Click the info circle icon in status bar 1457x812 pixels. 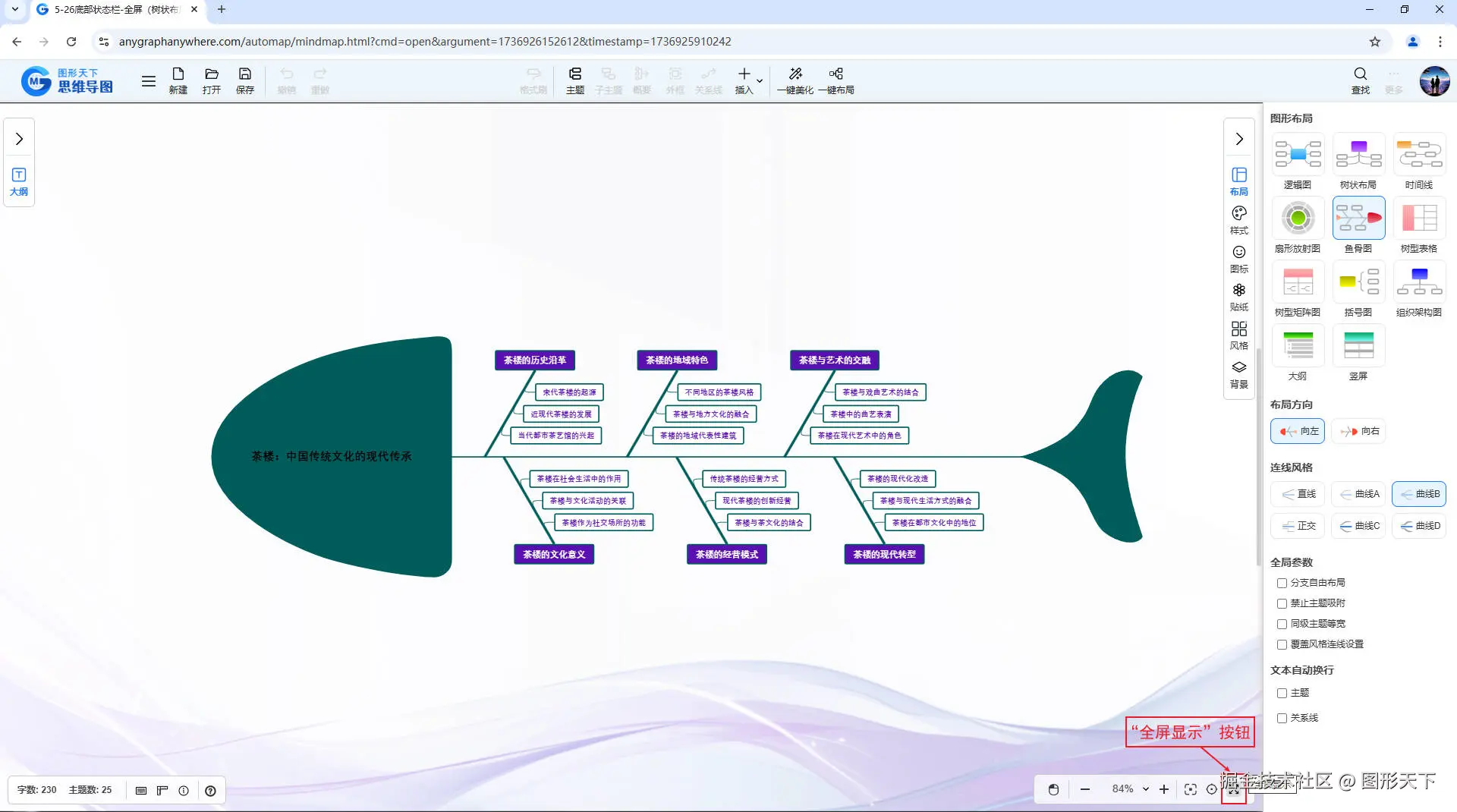[x=184, y=791]
